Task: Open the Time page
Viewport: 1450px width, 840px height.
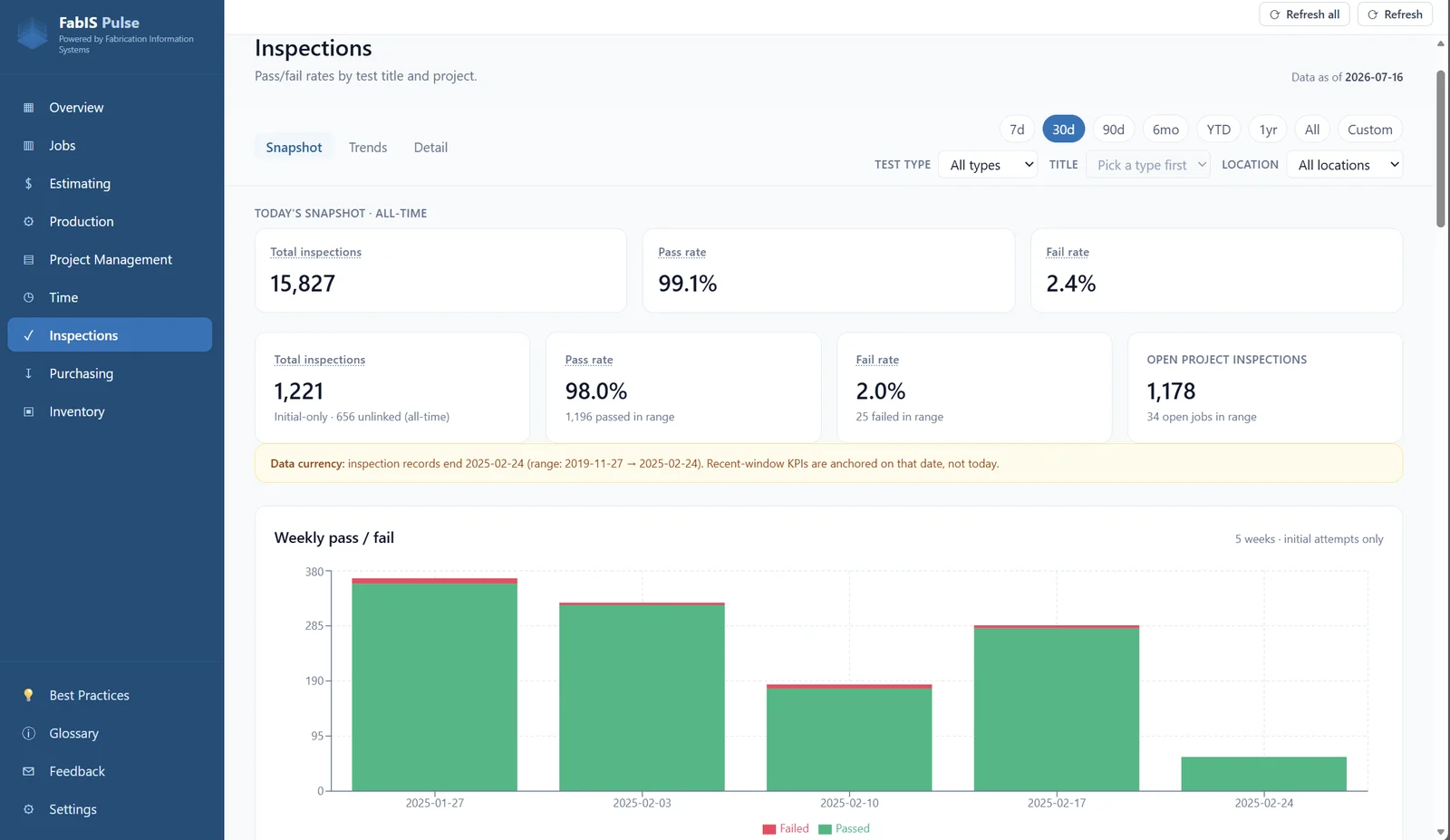Action: tap(110, 298)
